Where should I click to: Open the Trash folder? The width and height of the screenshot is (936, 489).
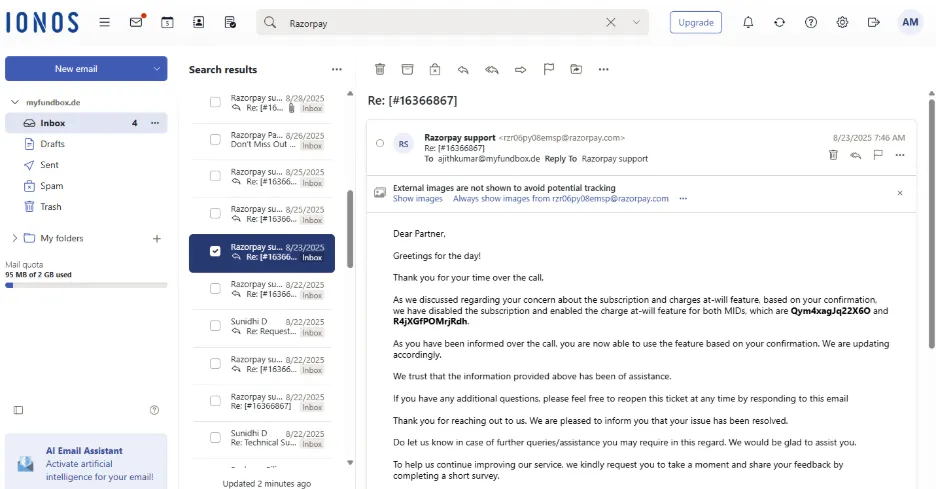pyautogui.click(x=51, y=207)
